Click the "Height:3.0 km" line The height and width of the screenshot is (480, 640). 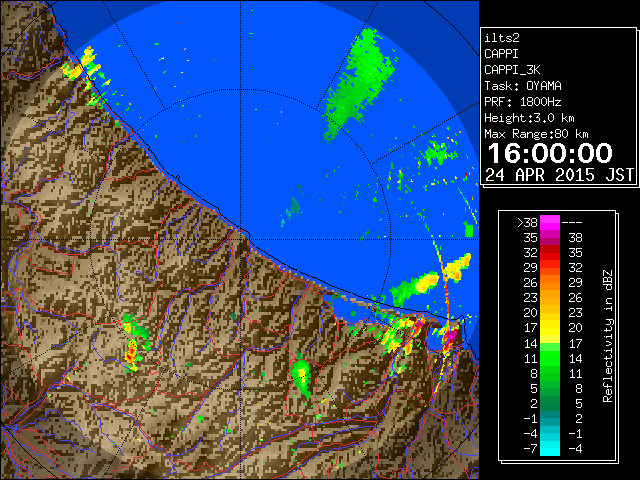529,118
